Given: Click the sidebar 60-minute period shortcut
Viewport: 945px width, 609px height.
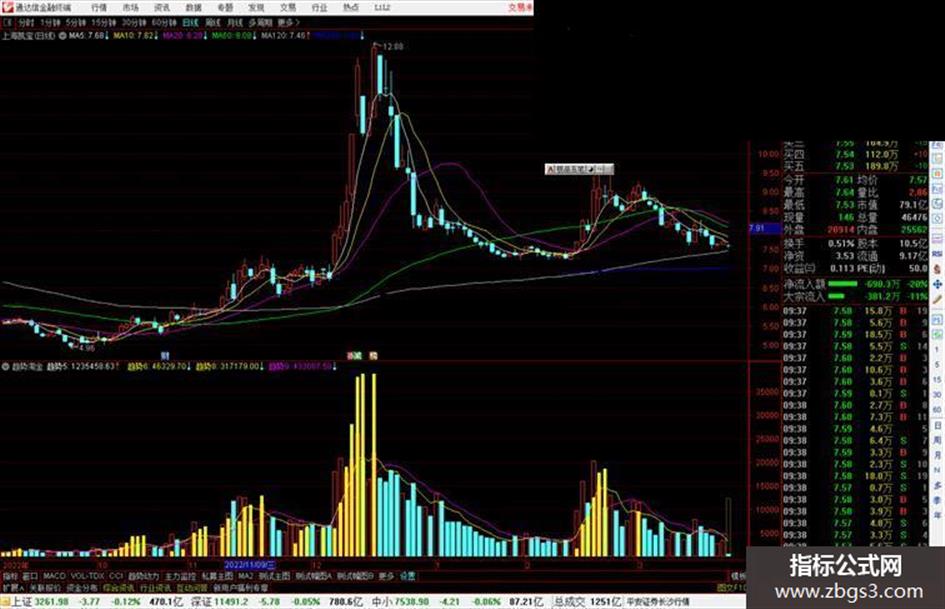Looking at the screenshot, I should 937,409.
